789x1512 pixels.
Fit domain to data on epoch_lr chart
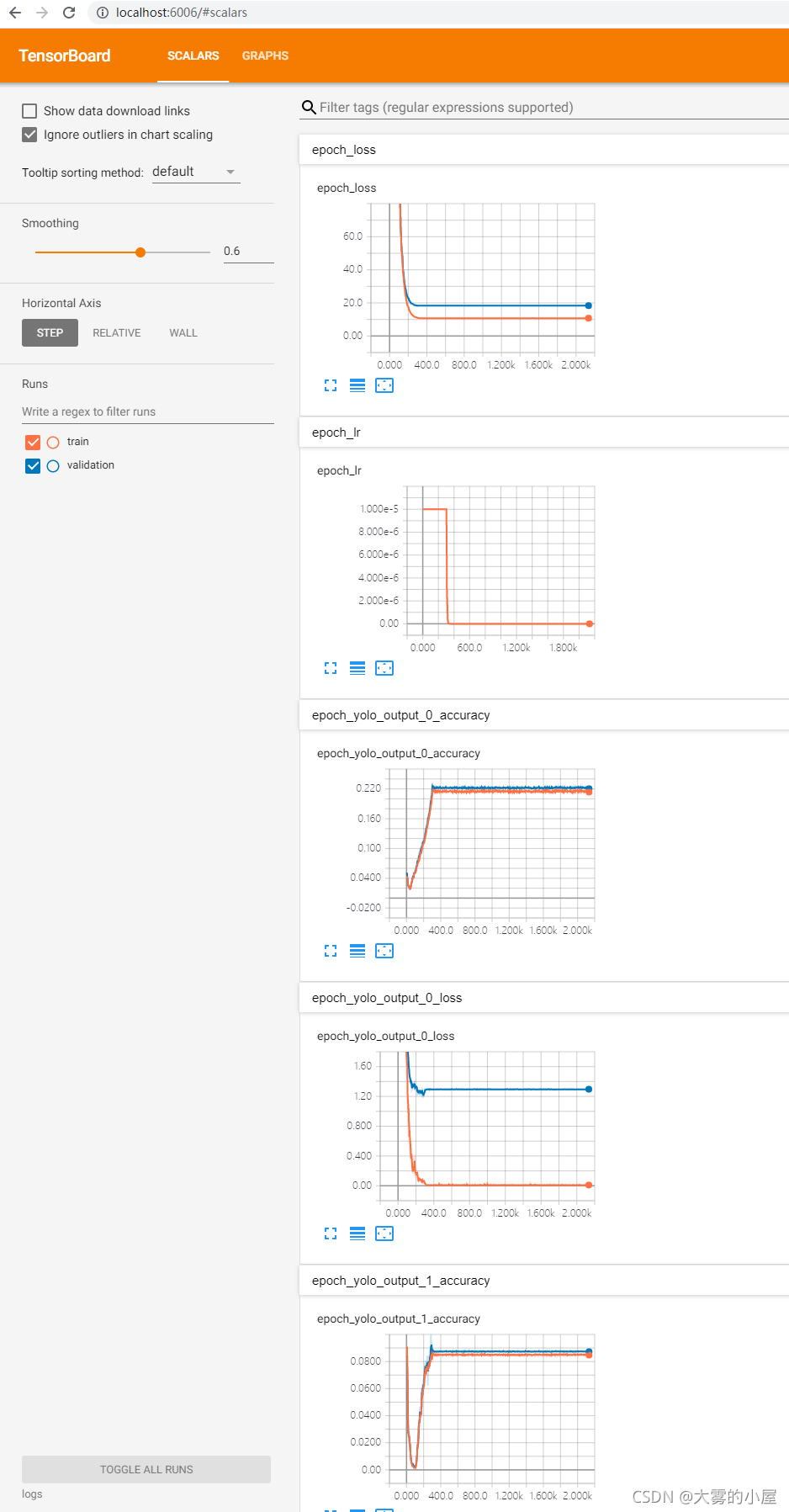click(384, 668)
